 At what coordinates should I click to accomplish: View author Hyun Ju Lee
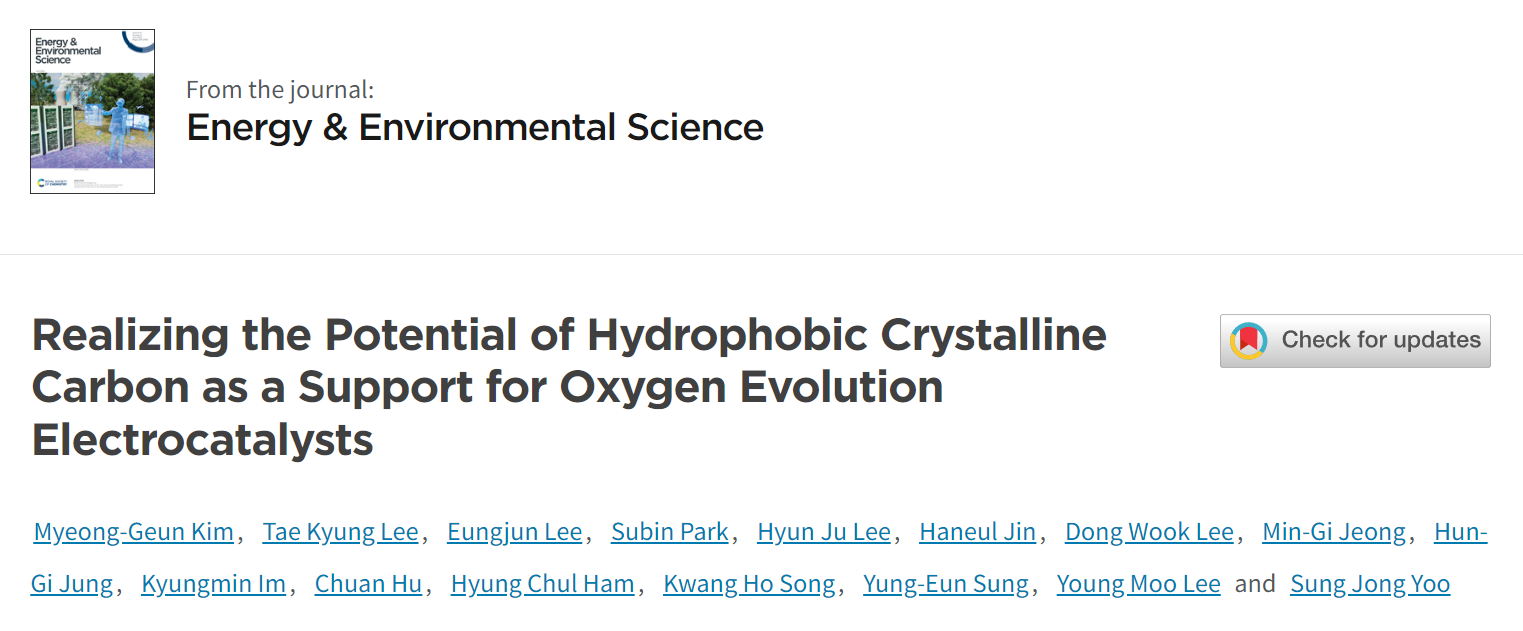pyautogui.click(x=824, y=532)
